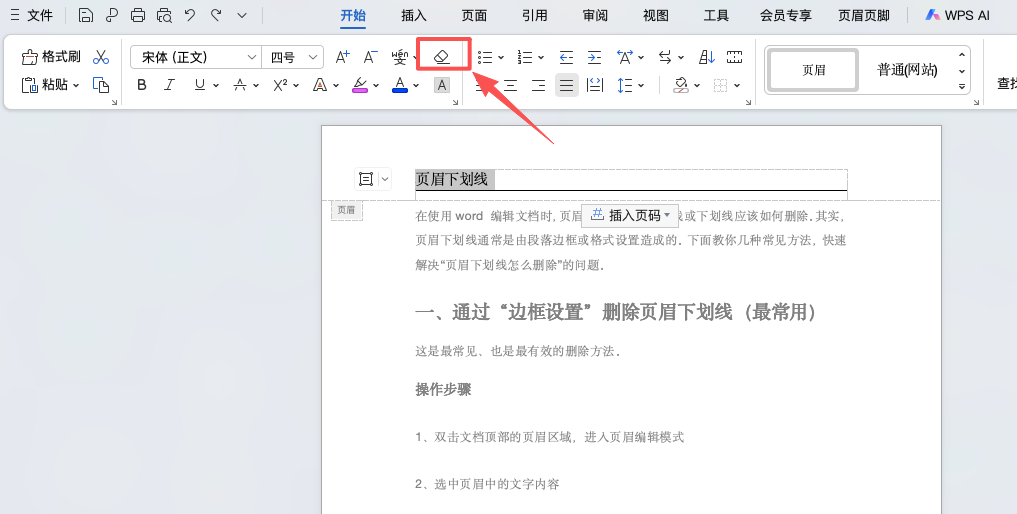Click the export to PDF icon

[112, 15]
